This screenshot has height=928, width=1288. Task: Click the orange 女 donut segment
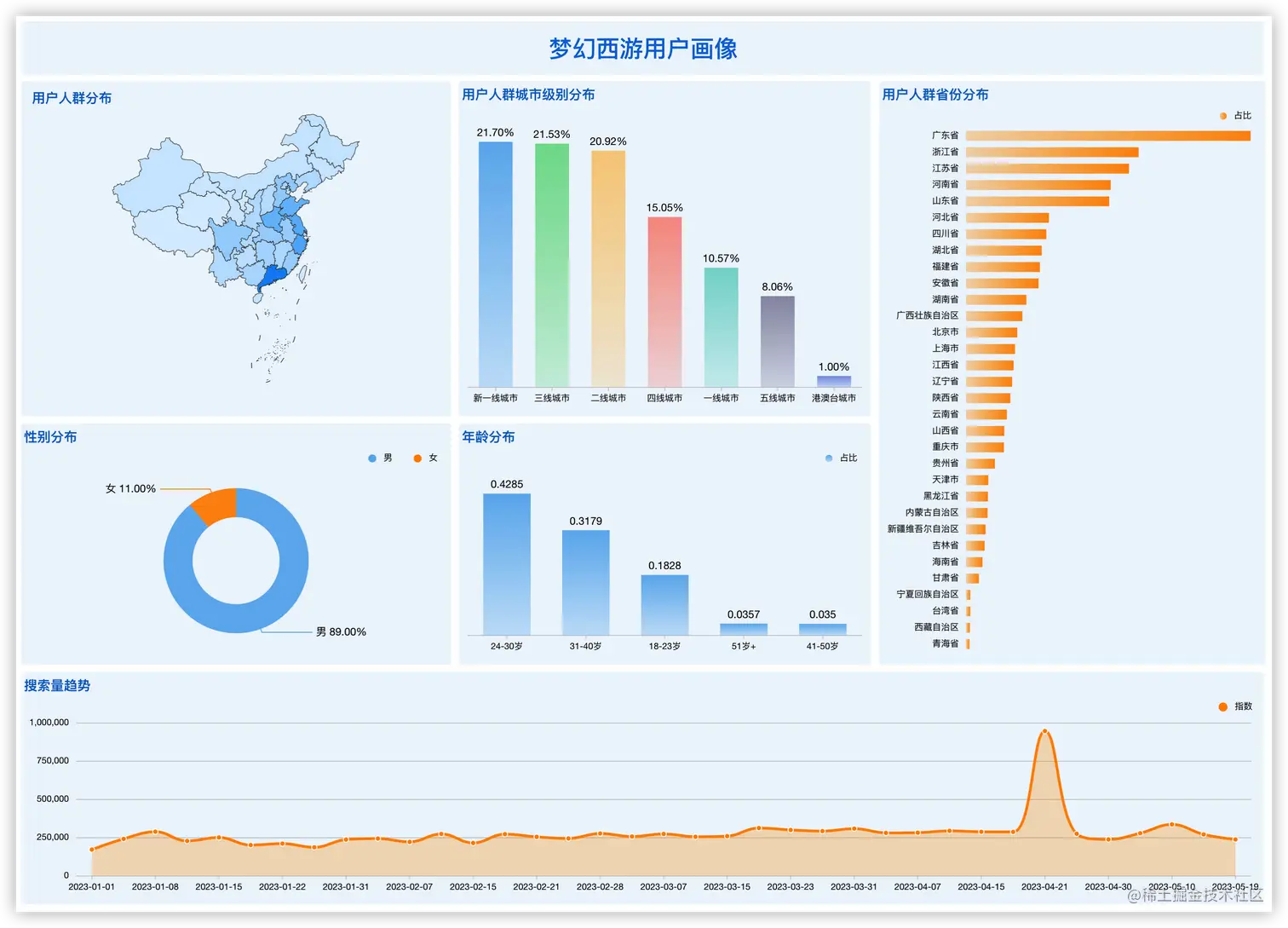coord(217,506)
